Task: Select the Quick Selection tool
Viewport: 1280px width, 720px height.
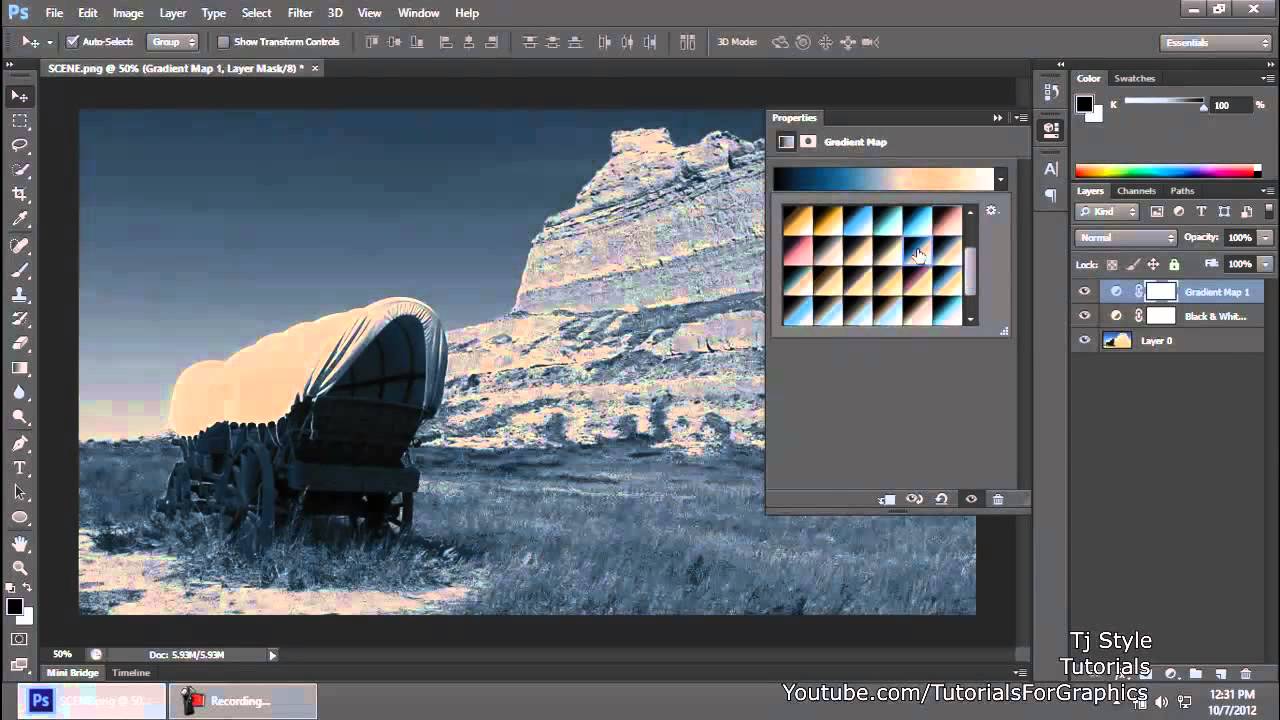Action: (x=20, y=170)
